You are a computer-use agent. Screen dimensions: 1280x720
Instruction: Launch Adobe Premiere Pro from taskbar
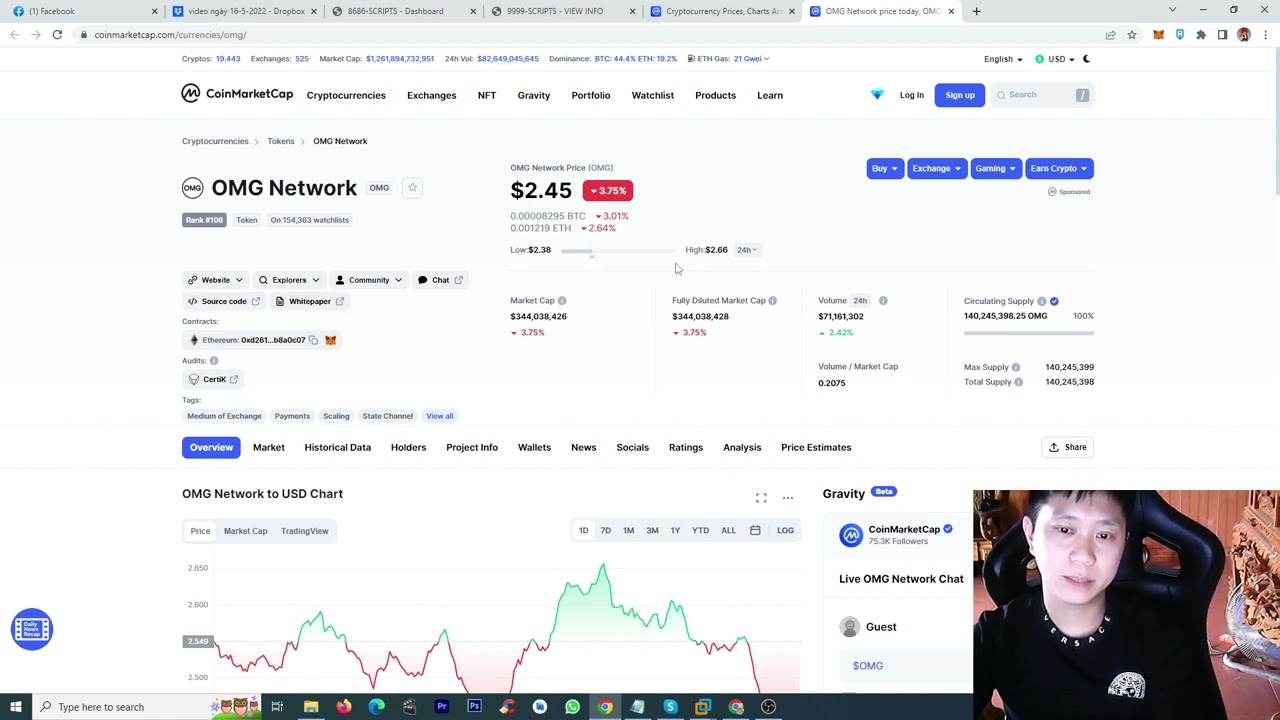[441, 707]
